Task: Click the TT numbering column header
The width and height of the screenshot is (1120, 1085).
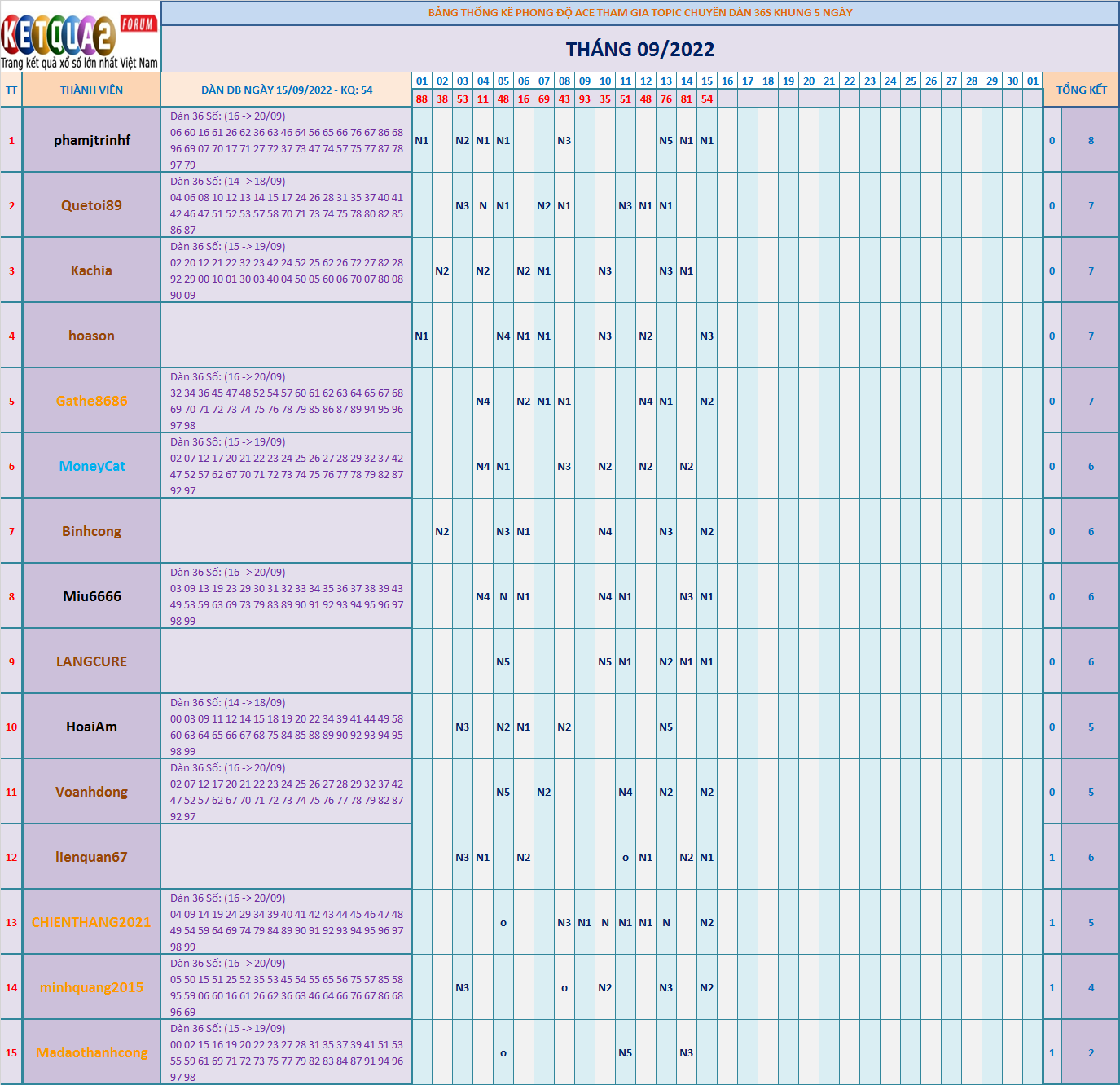Action: (x=11, y=90)
